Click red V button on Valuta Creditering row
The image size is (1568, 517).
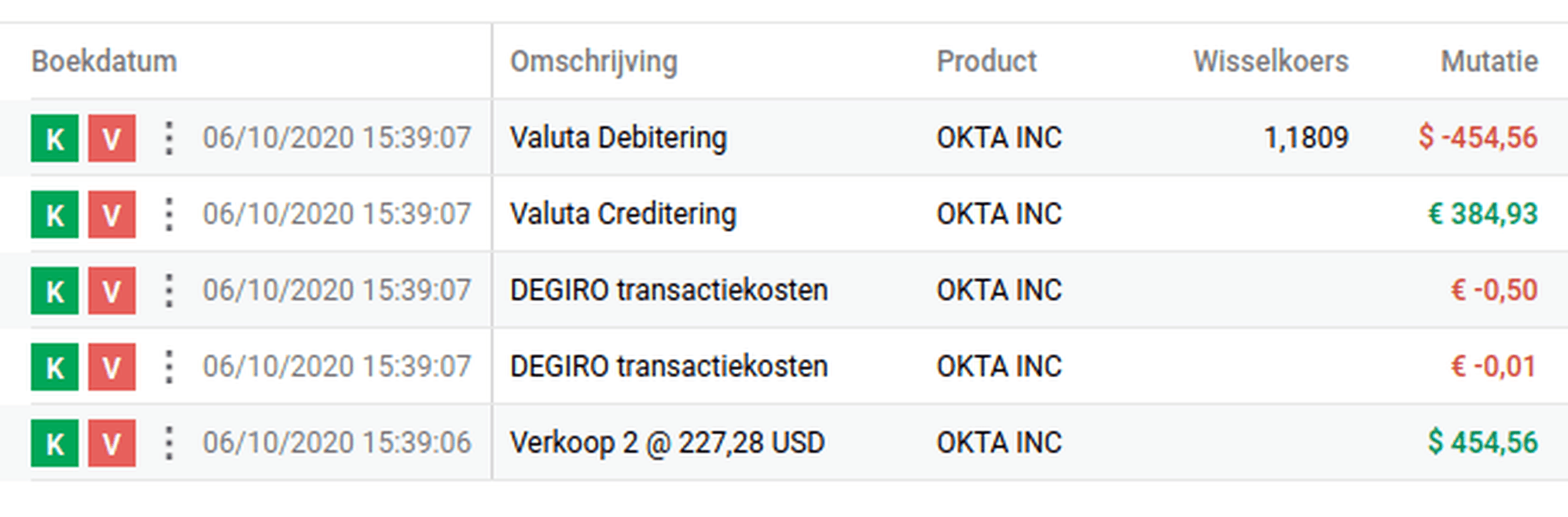pyautogui.click(x=112, y=214)
